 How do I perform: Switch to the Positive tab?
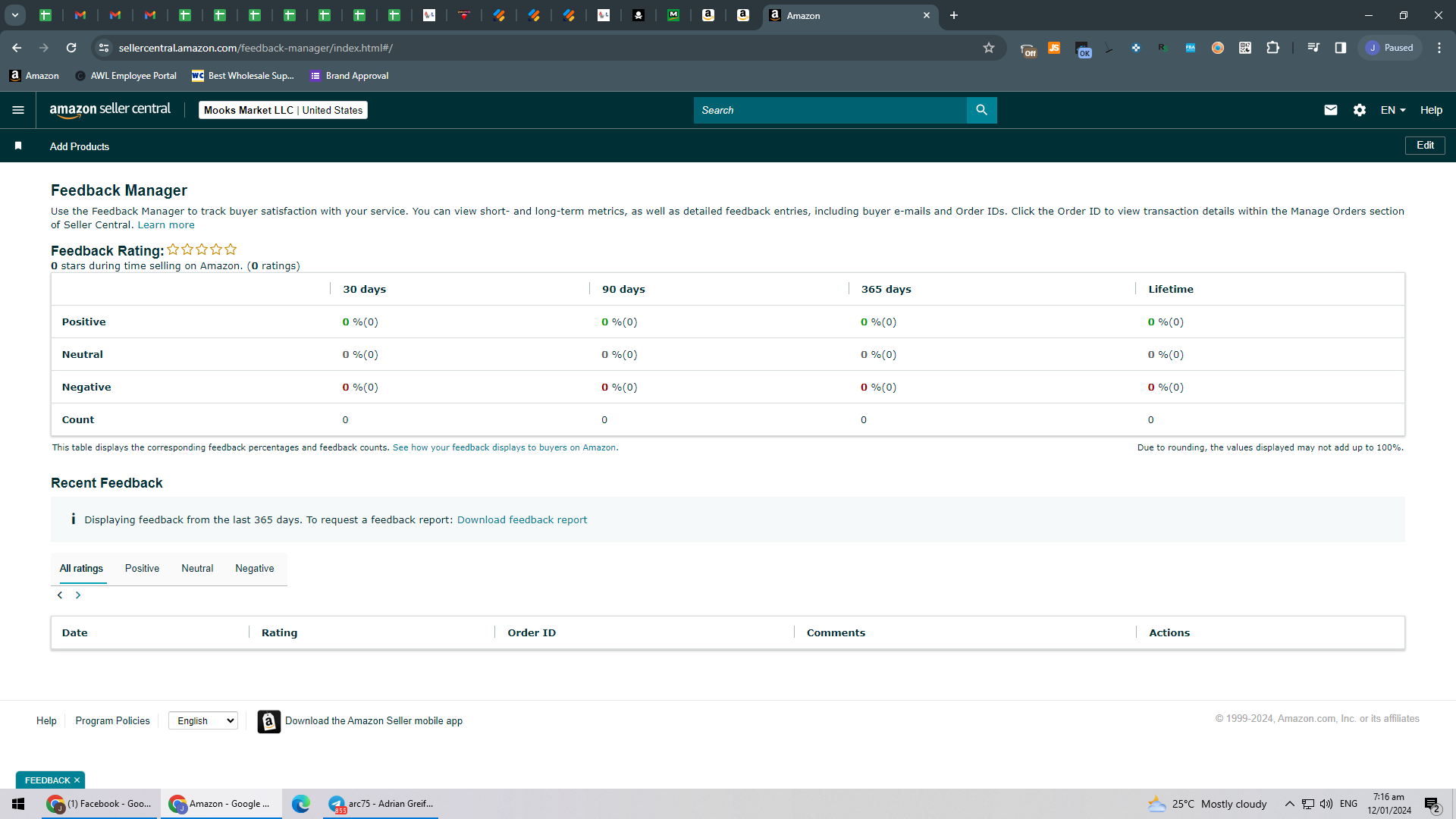coord(142,569)
